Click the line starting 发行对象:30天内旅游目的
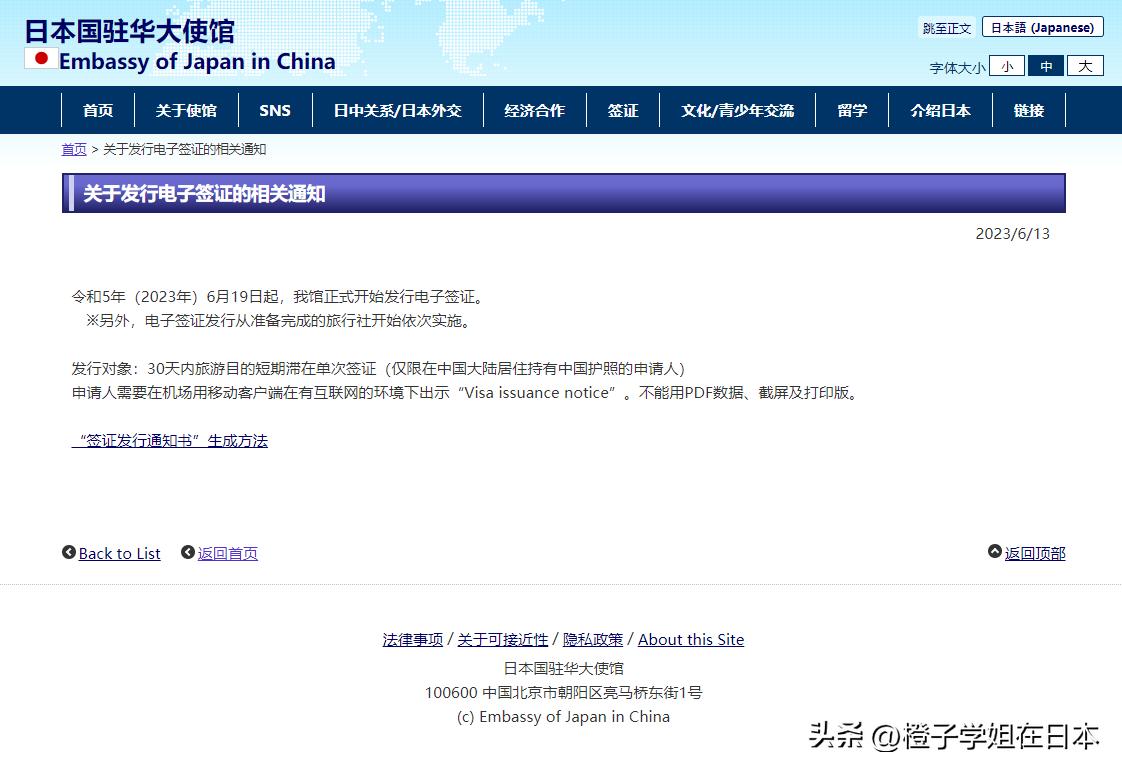The height and width of the screenshot is (772, 1122). [379, 369]
